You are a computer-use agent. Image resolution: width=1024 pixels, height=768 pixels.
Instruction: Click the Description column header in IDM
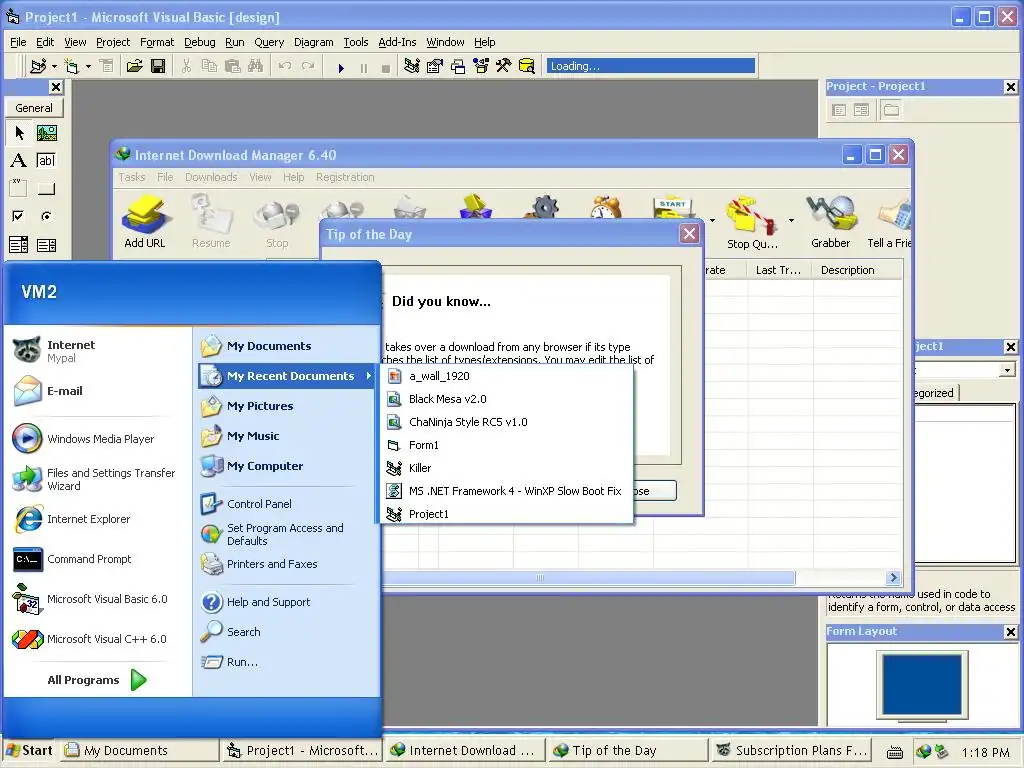pos(857,270)
